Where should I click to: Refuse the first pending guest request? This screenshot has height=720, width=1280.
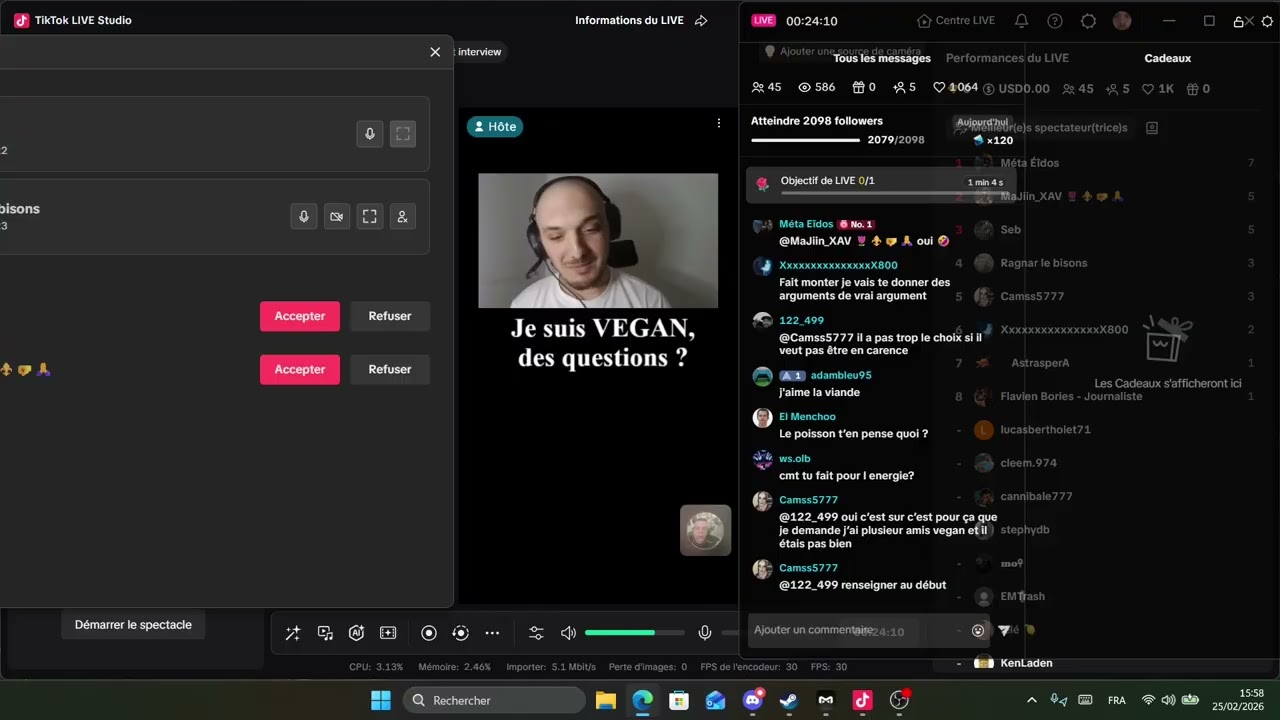[x=390, y=316]
